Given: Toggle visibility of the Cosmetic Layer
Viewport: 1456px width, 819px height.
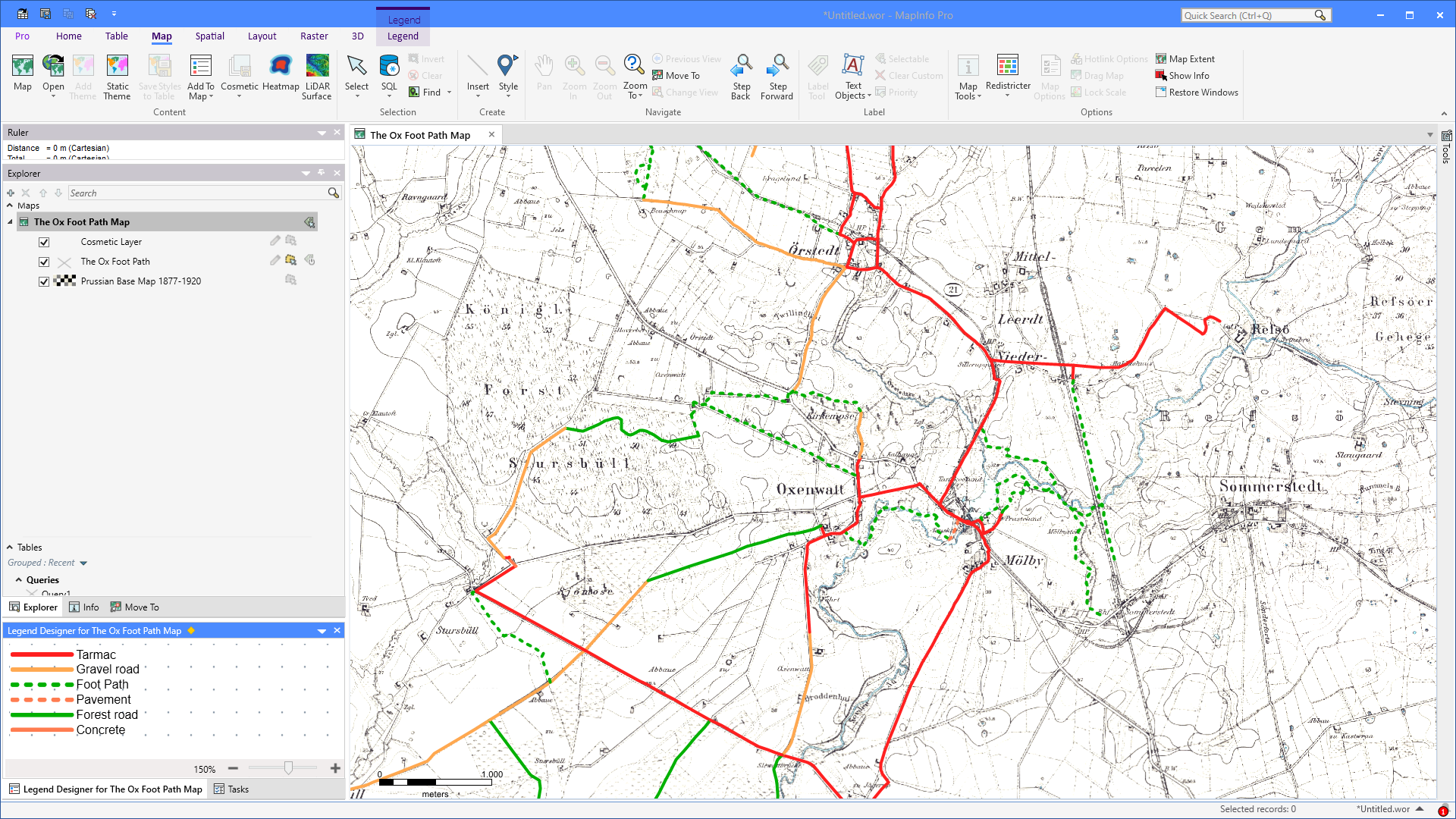Looking at the screenshot, I should pyautogui.click(x=44, y=241).
